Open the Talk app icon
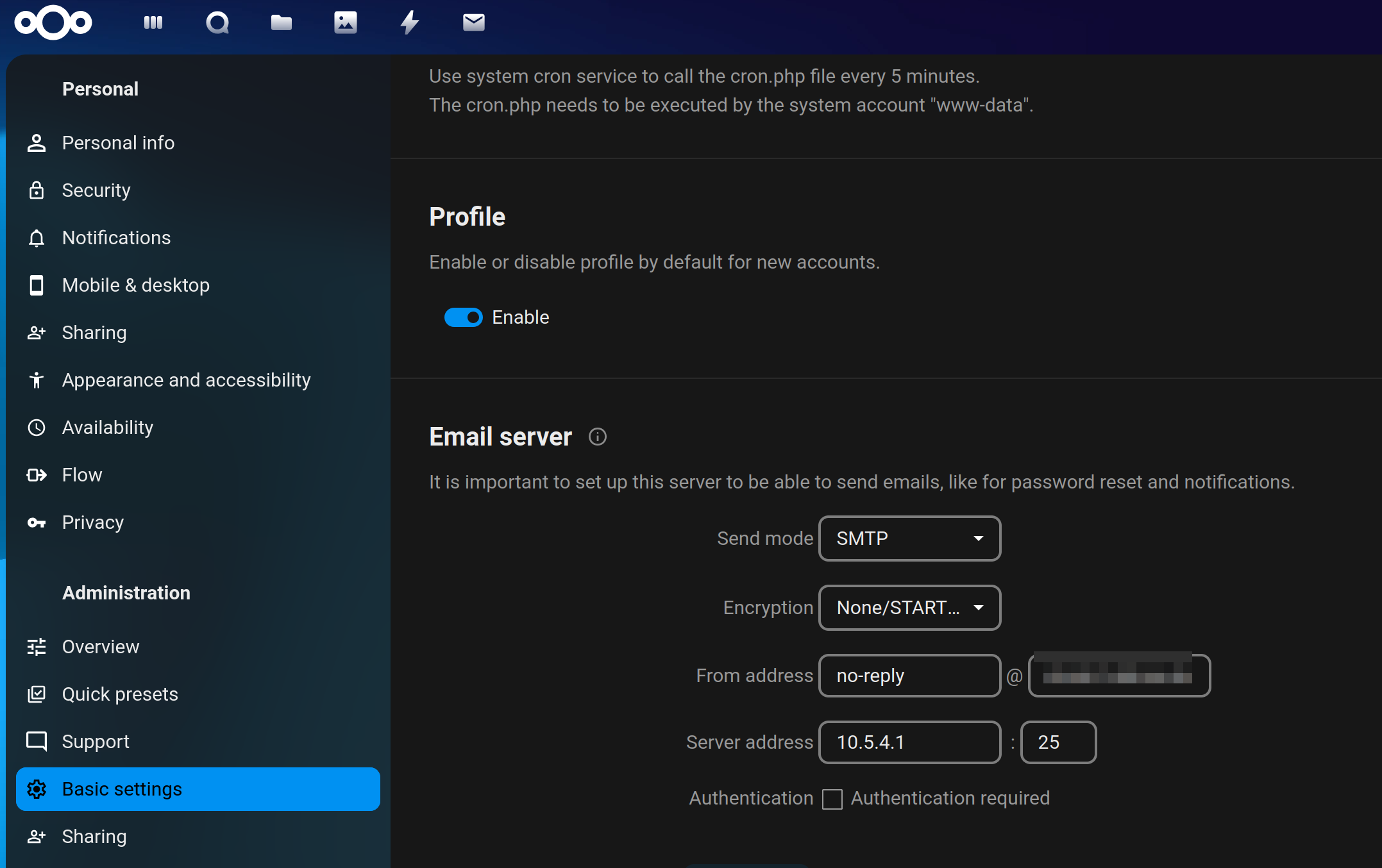This screenshot has height=868, width=1382. (217, 23)
